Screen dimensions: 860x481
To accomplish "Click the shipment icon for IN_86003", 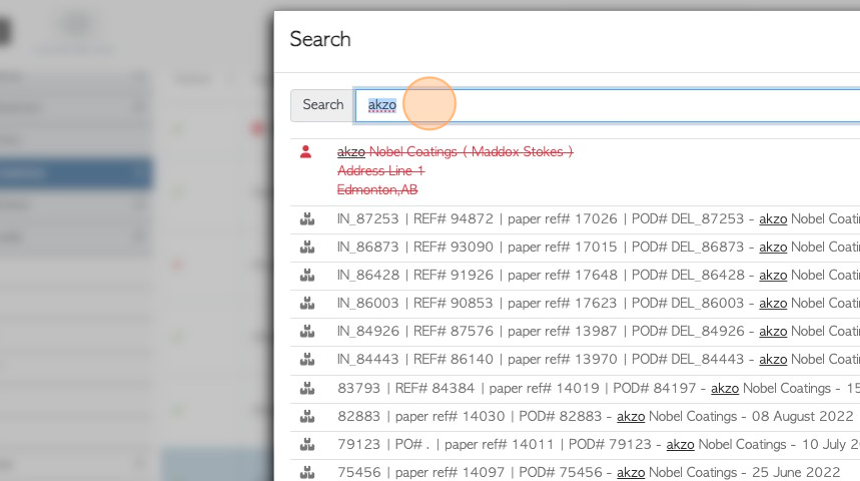I will (307, 303).
